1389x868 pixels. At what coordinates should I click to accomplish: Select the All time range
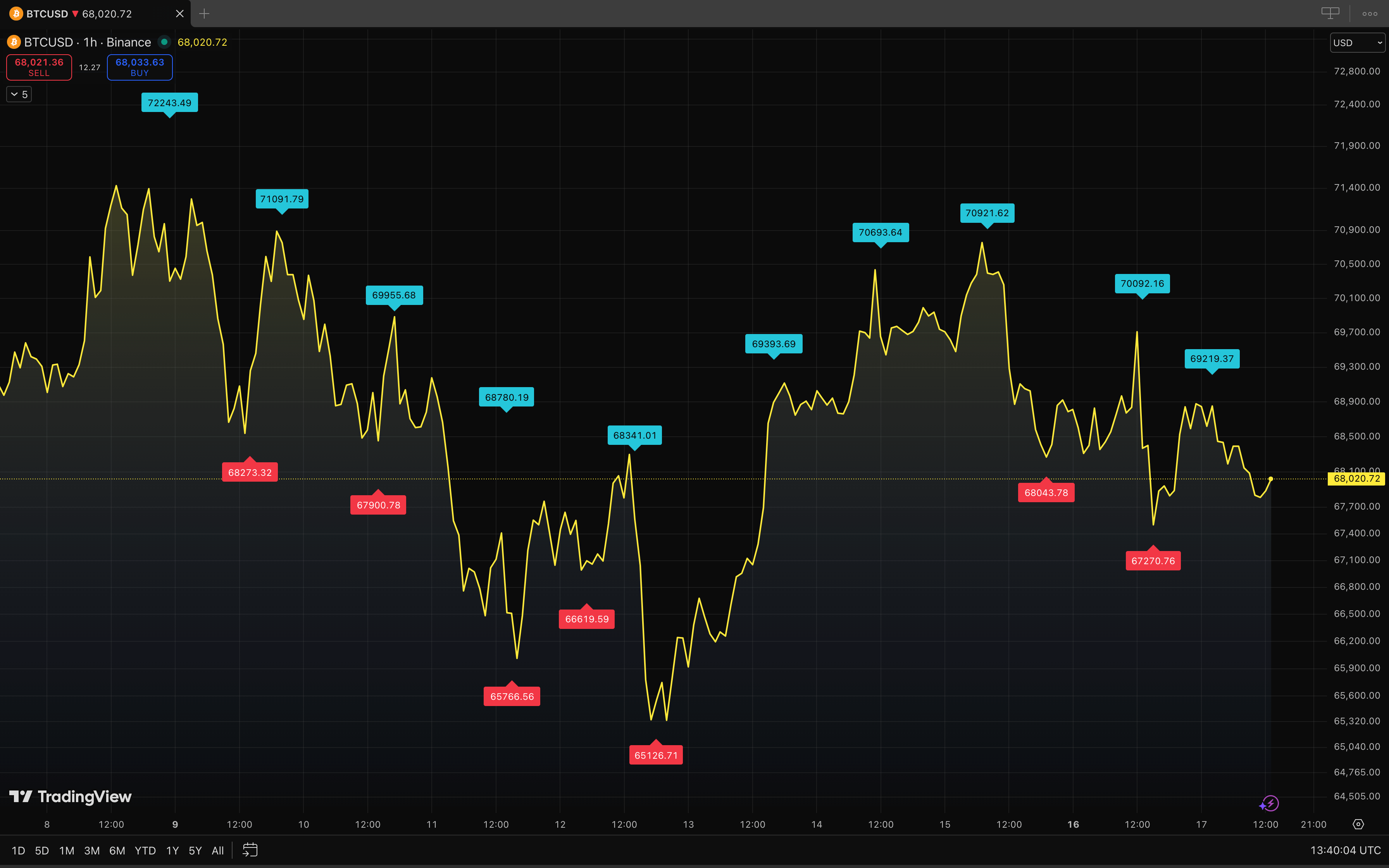pyautogui.click(x=217, y=850)
